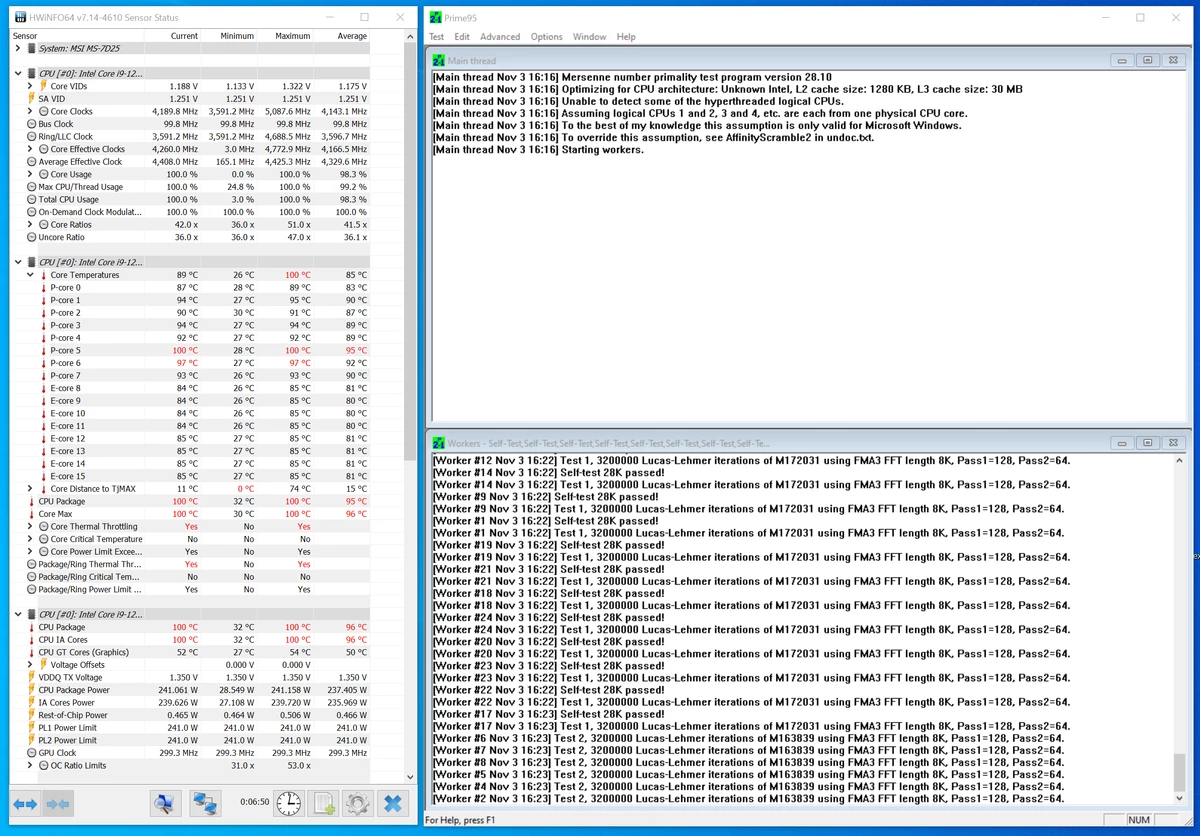Click the clock icon to reset sensor timer
Screen dimensions: 1200x836
click(288, 803)
